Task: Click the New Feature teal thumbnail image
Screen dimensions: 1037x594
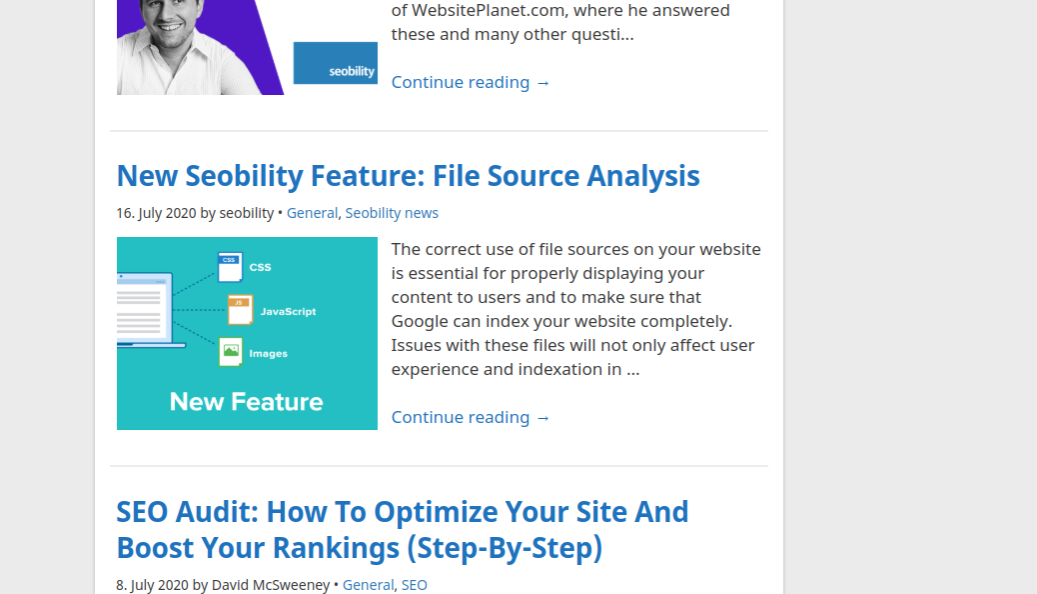Action: pos(247,333)
